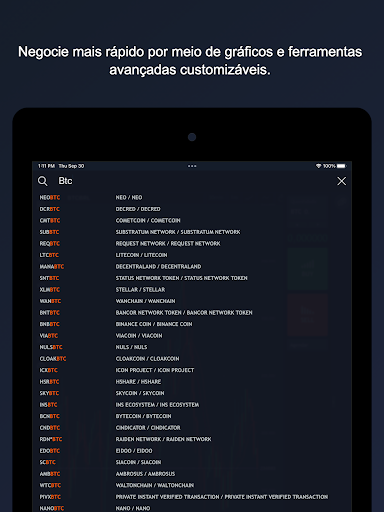Select the WANBTC result

pos(50,301)
